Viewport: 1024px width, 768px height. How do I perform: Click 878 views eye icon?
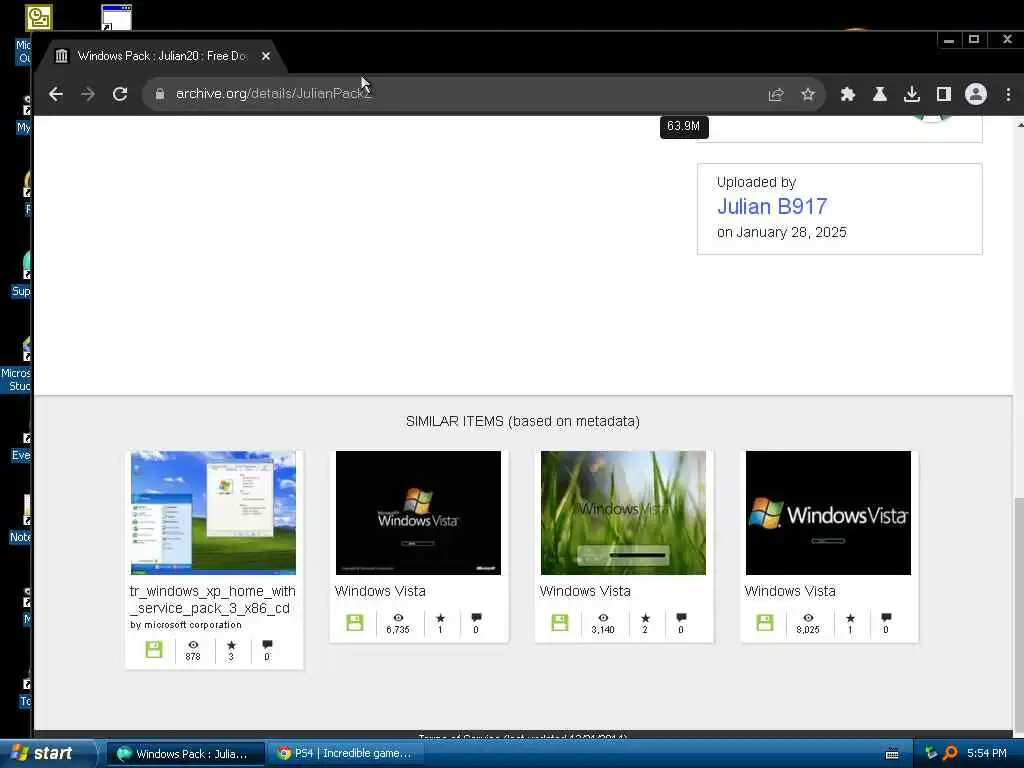pyautogui.click(x=193, y=645)
